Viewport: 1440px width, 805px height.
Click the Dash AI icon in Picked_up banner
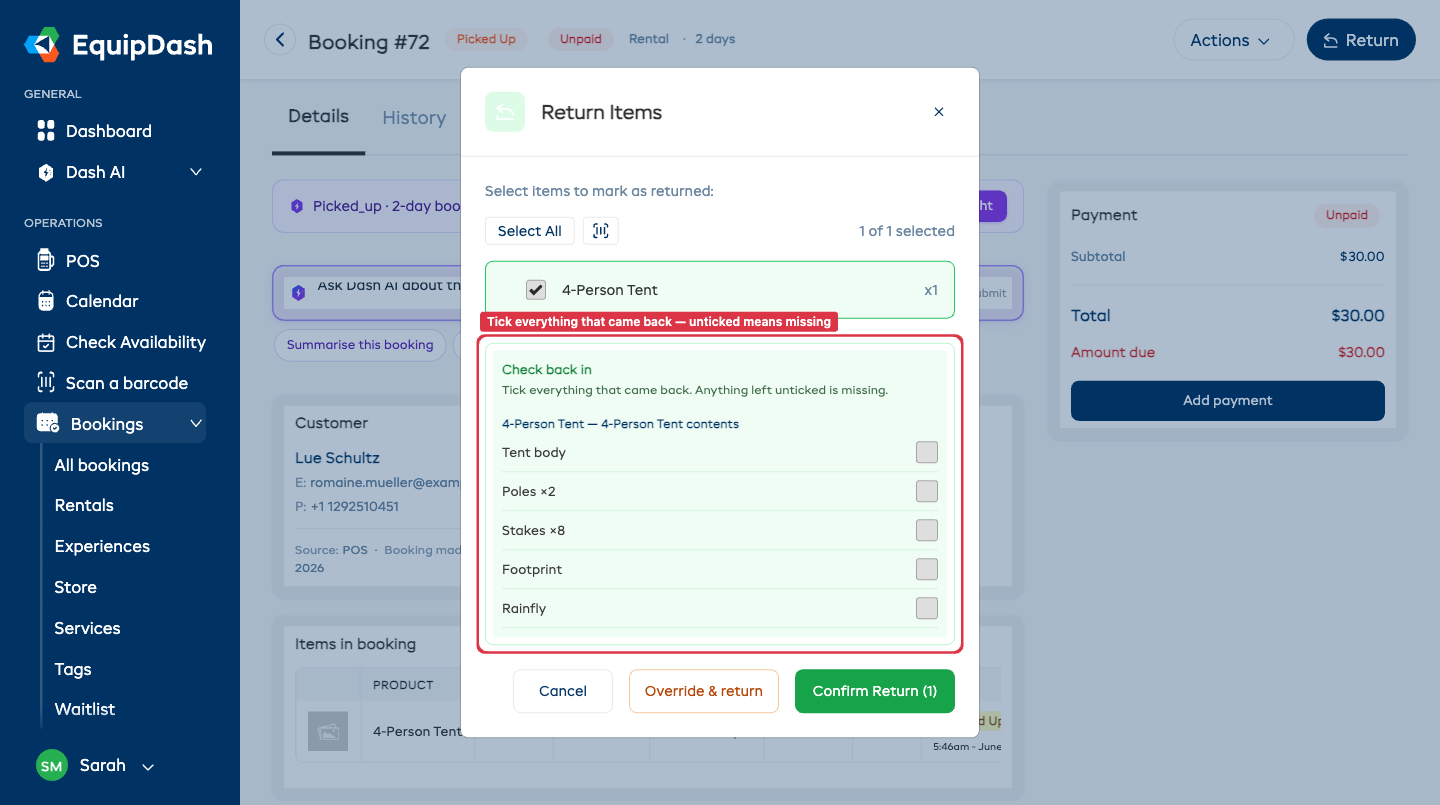tap(296, 206)
